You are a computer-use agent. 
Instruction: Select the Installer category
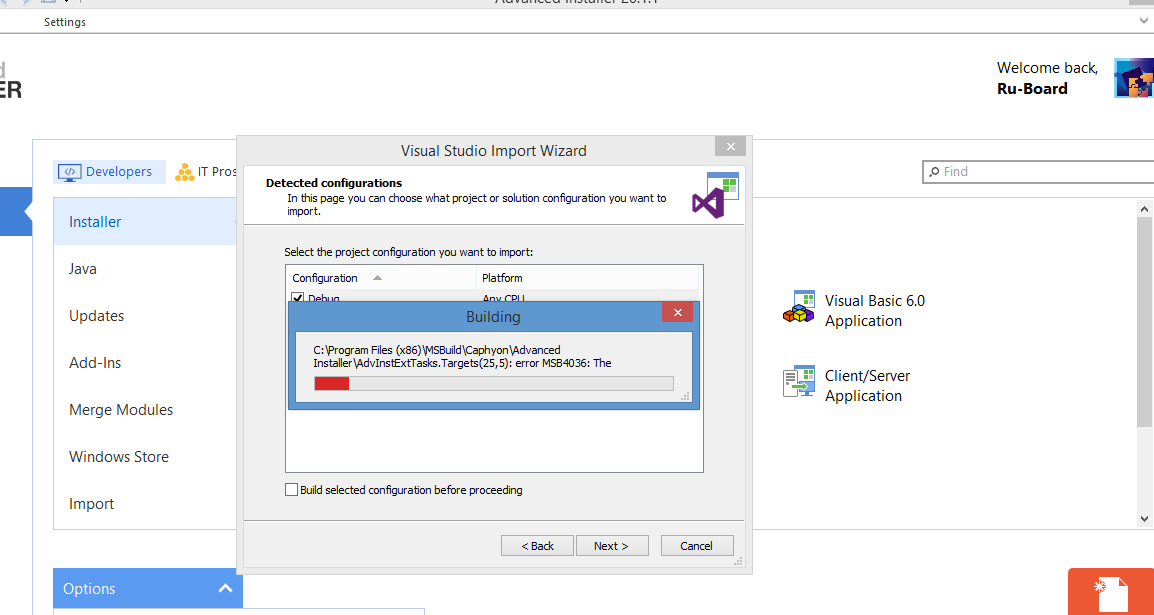(x=95, y=222)
